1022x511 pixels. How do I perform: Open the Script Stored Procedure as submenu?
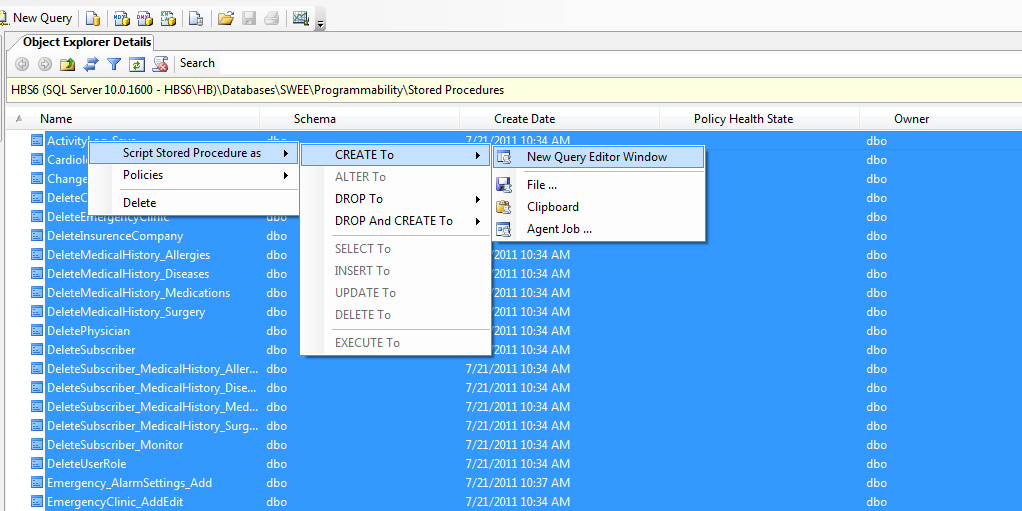[194, 153]
